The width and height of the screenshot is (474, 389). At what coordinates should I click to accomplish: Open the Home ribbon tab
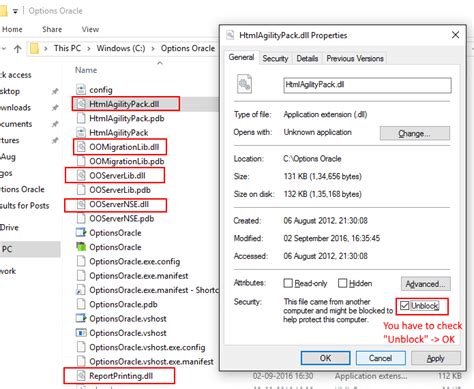click(12, 29)
